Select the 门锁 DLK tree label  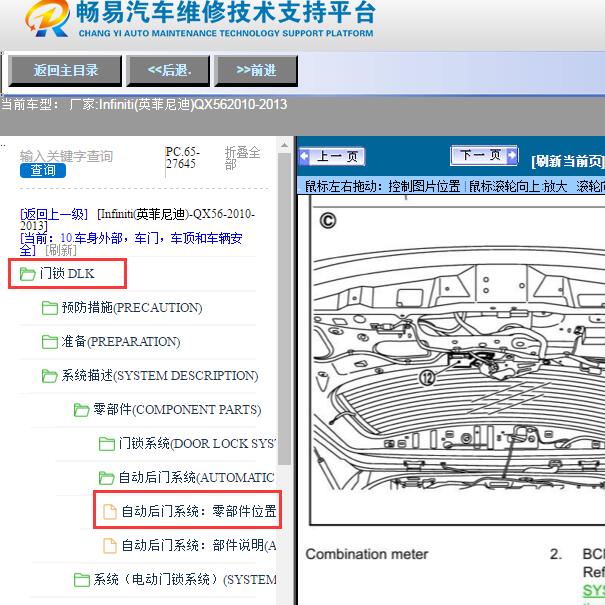point(67,274)
